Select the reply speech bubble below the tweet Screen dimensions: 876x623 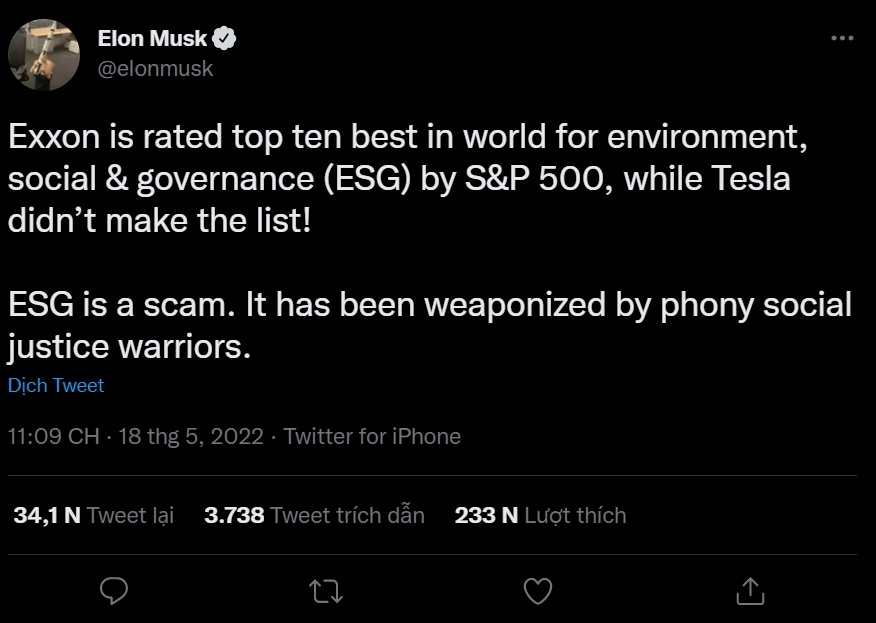113,592
